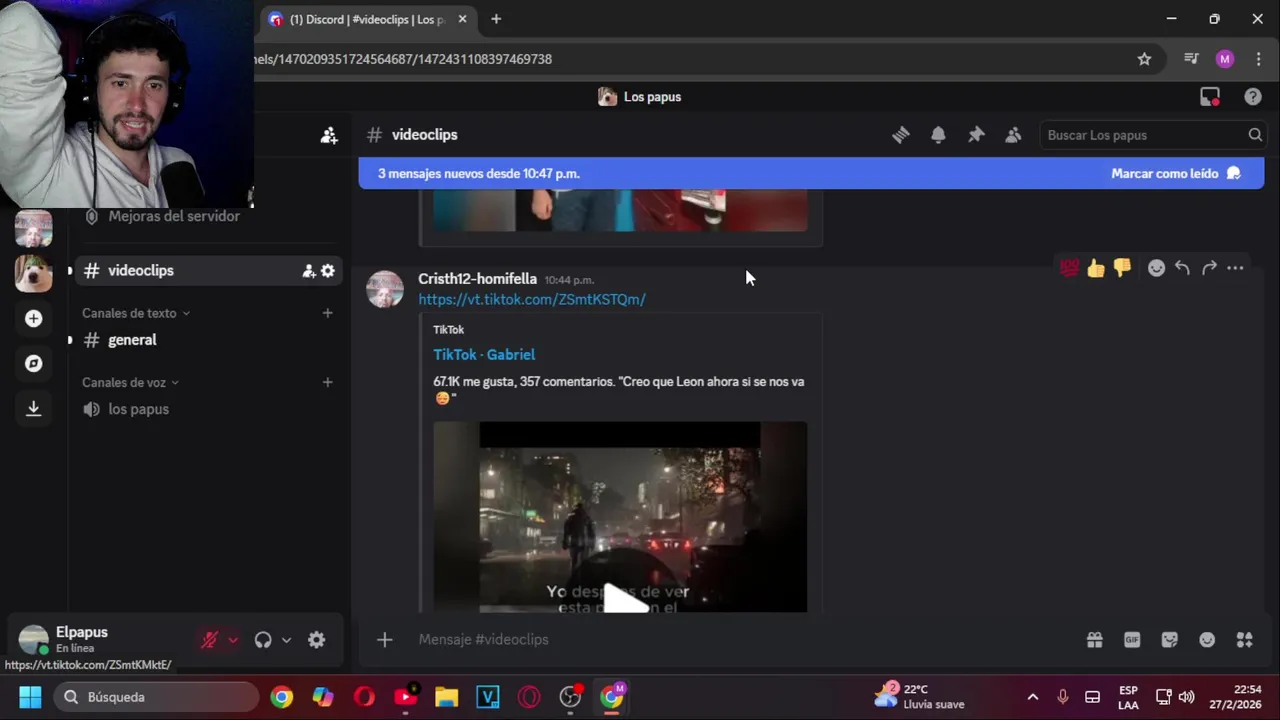
Task: React with thumbs down emoji
Action: (x=1122, y=268)
